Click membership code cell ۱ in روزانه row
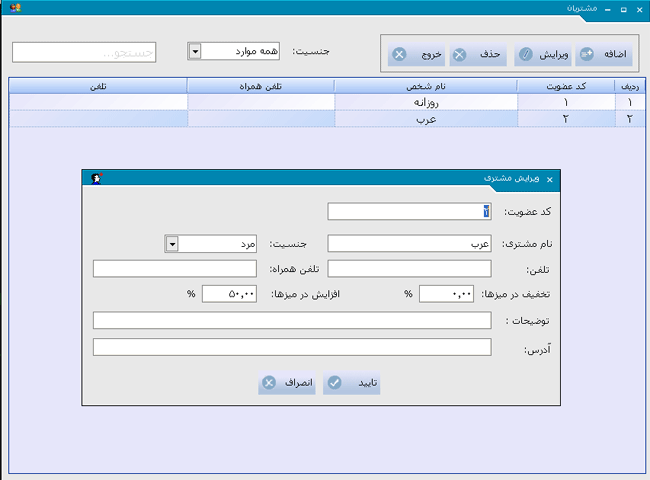650x480 pixels. tap(566, 102)
